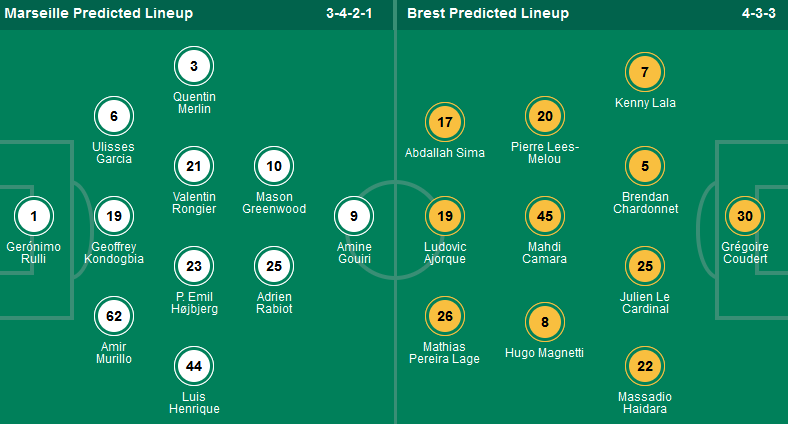
Task: Select Luis Henrique's number 44 badge
Action: (x=194, y=366)
